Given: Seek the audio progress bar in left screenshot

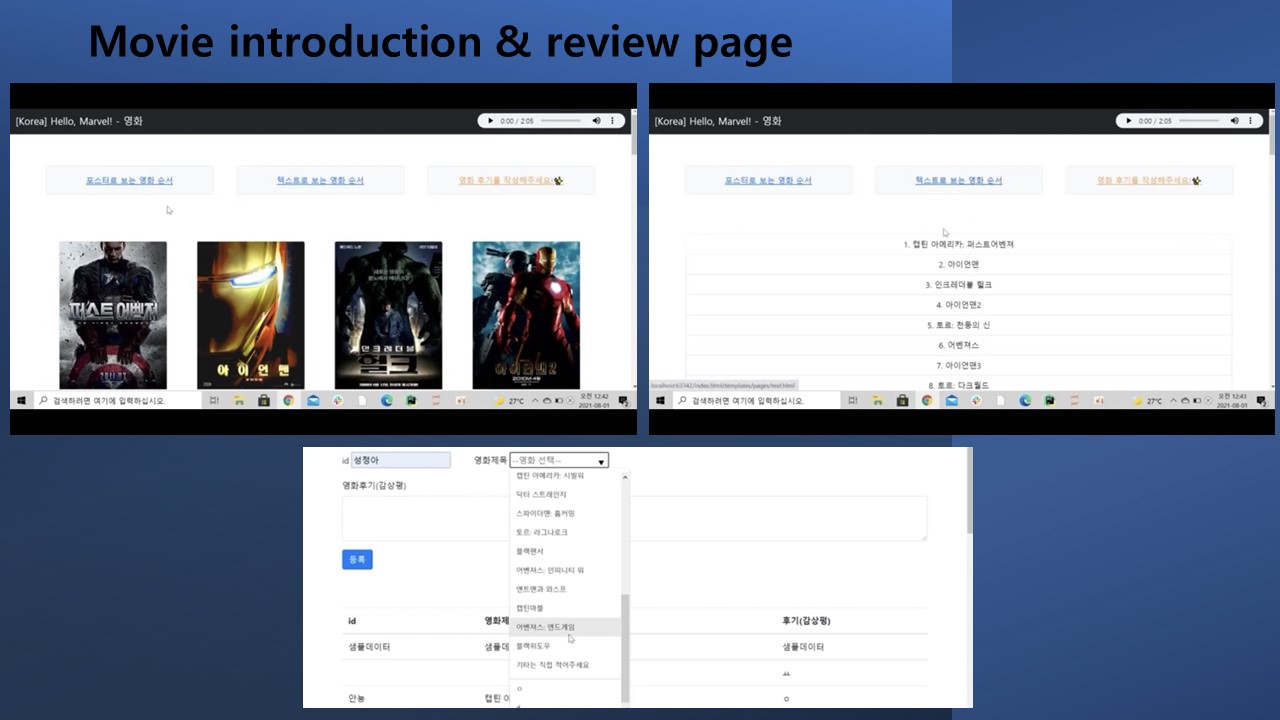Looking at the screenshot, I should coord(561,121).
